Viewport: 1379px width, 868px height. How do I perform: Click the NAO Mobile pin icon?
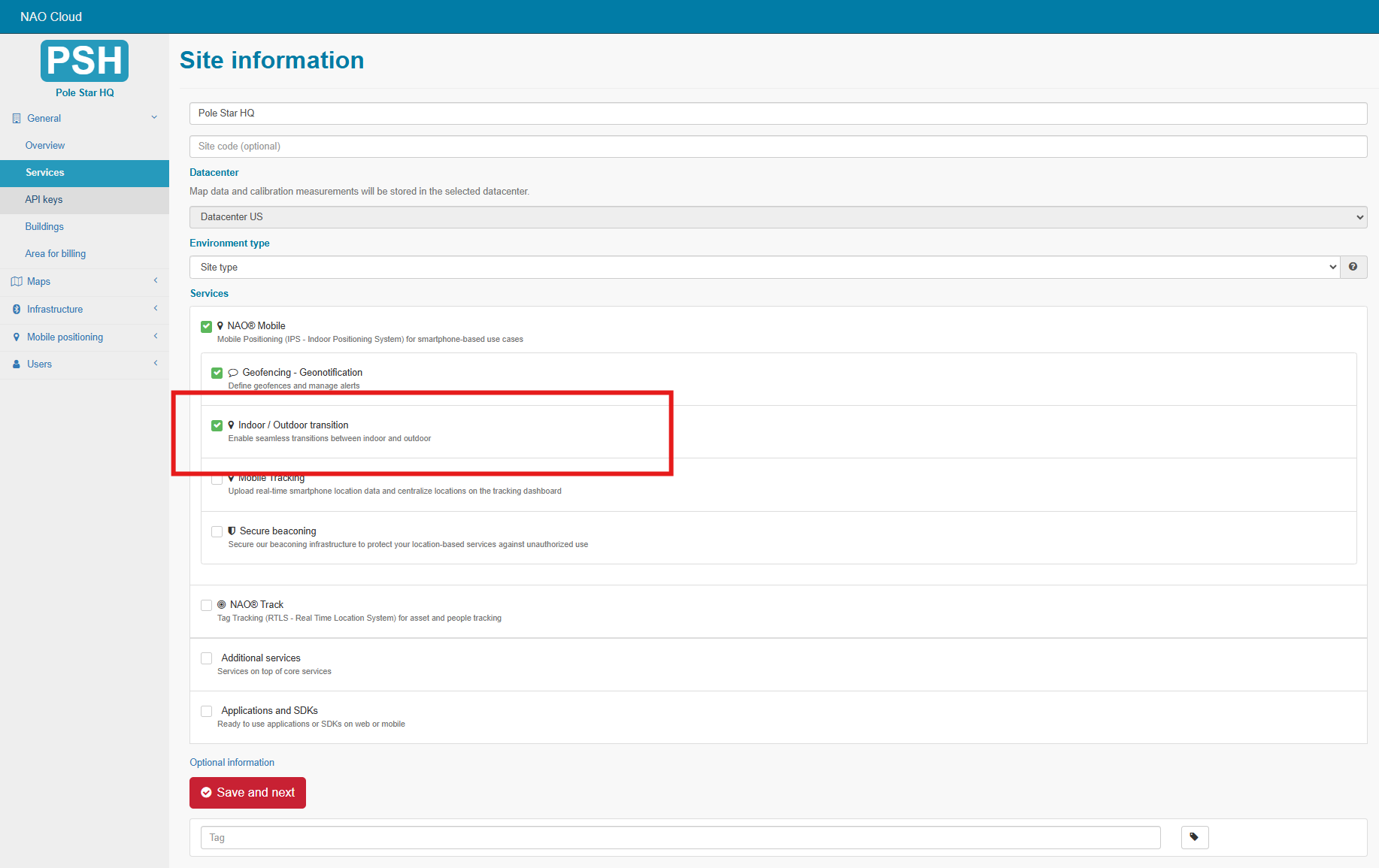point(220,325)
